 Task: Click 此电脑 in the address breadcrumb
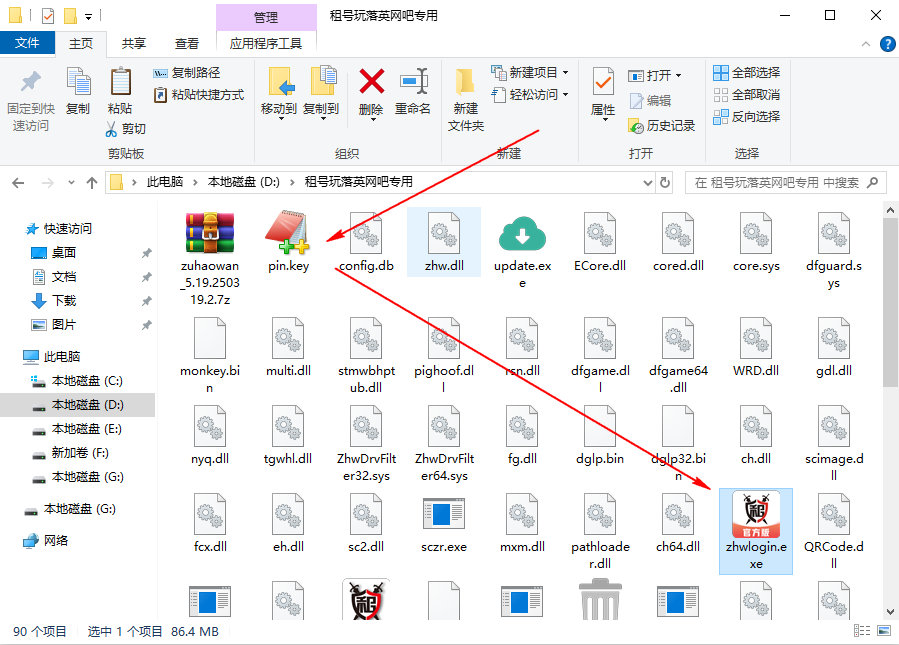(x=165, y=182)
